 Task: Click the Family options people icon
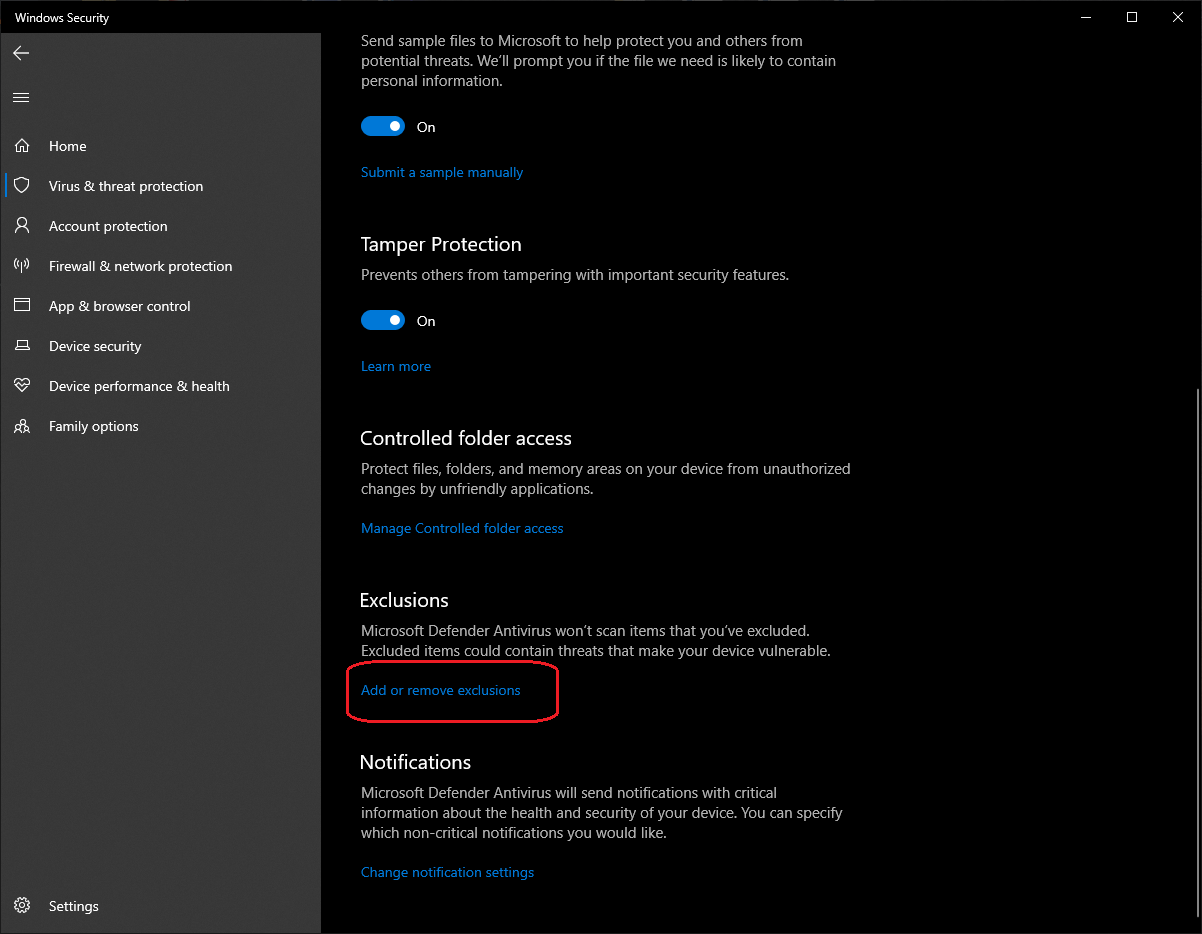(22, 426)
